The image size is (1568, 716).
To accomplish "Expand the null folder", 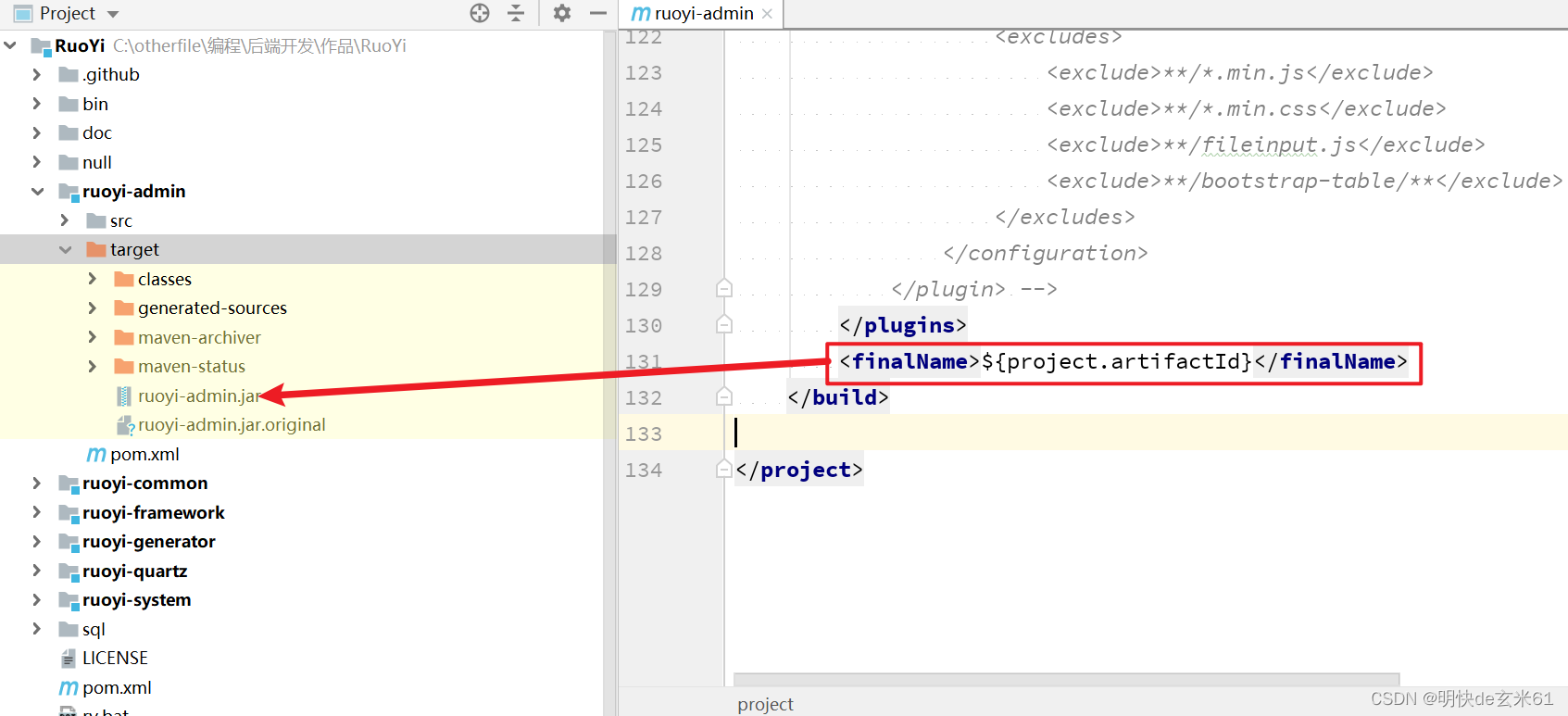I will [37, 162].
